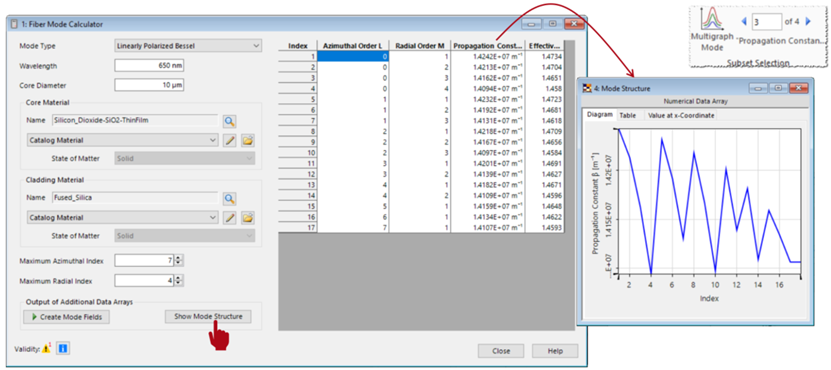Click the Wavelength input field
The height and width of the screenshot is (370, 831).
coord(149,66)
